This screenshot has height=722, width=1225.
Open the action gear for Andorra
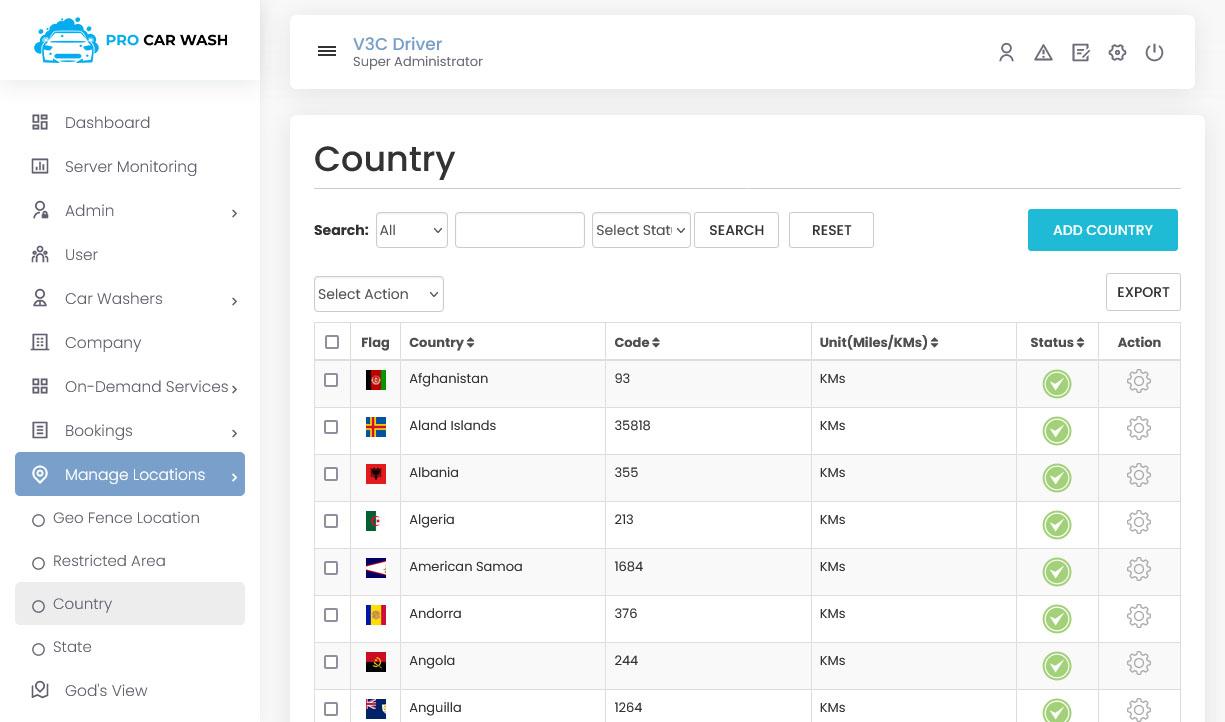[1139, 616]
